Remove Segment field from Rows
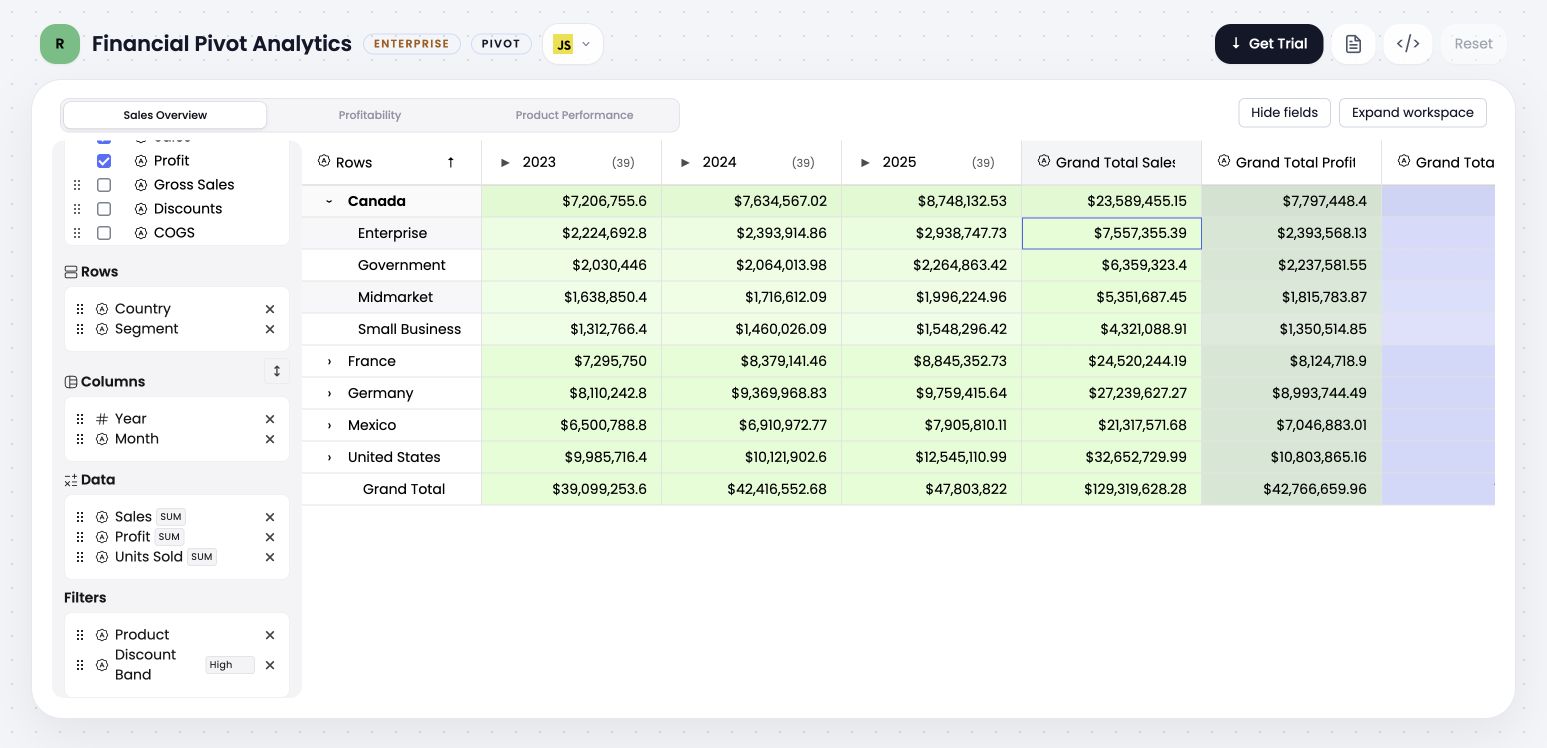The image size is (1547, 748). point(270,329)
